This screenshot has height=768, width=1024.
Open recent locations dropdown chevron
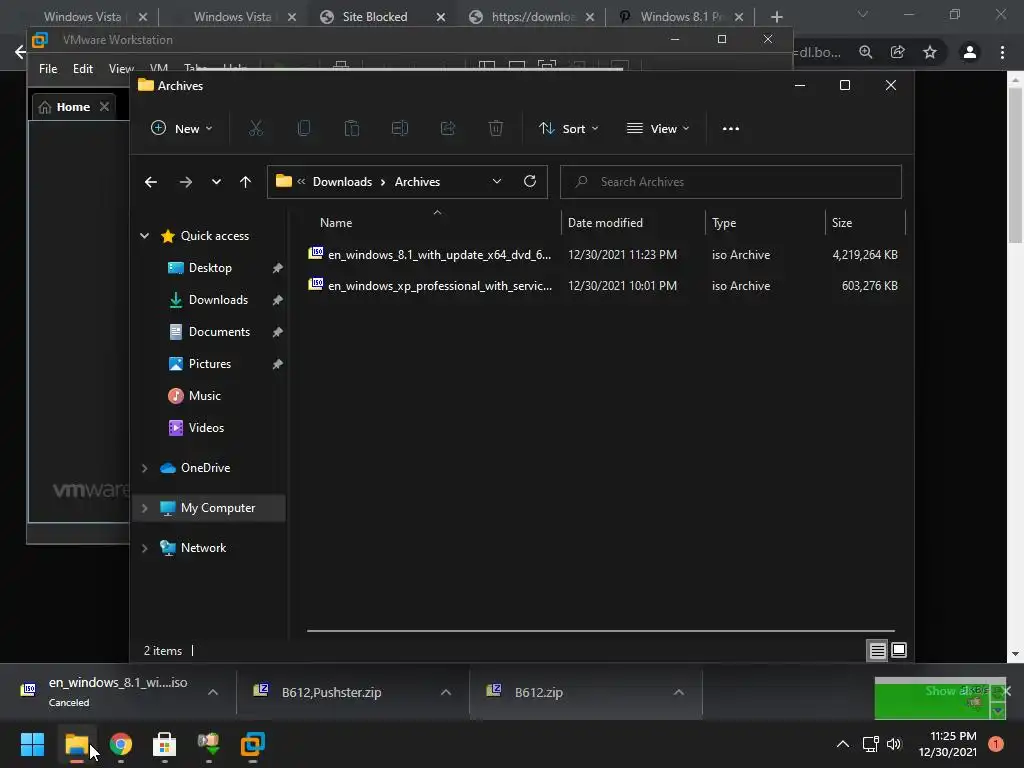(x=216, y=182)
